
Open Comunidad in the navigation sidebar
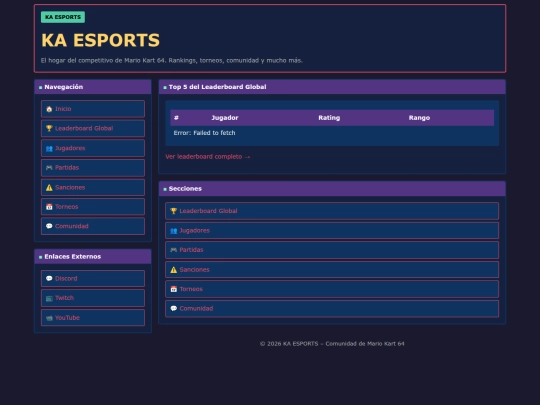93,226
